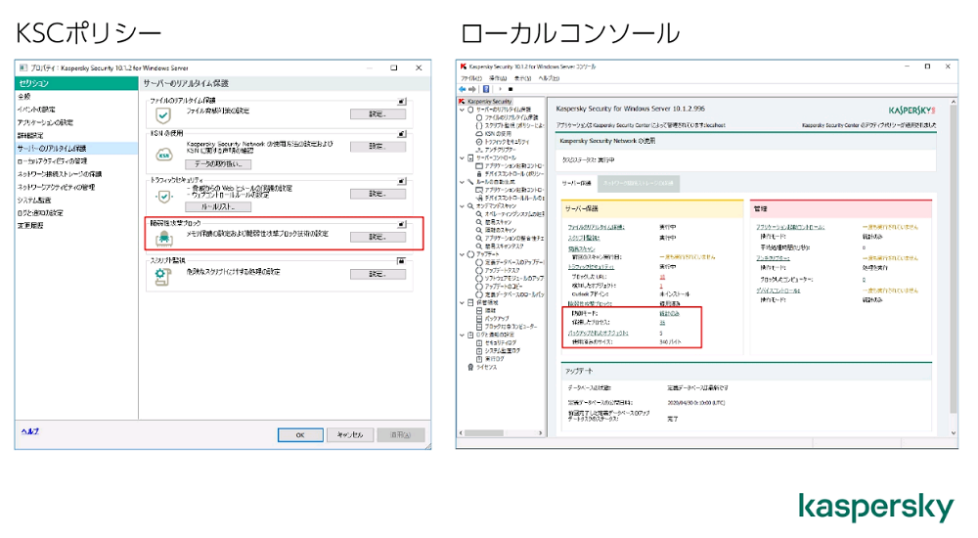Click キャンセル button in policy window

(x=350, y=435)
